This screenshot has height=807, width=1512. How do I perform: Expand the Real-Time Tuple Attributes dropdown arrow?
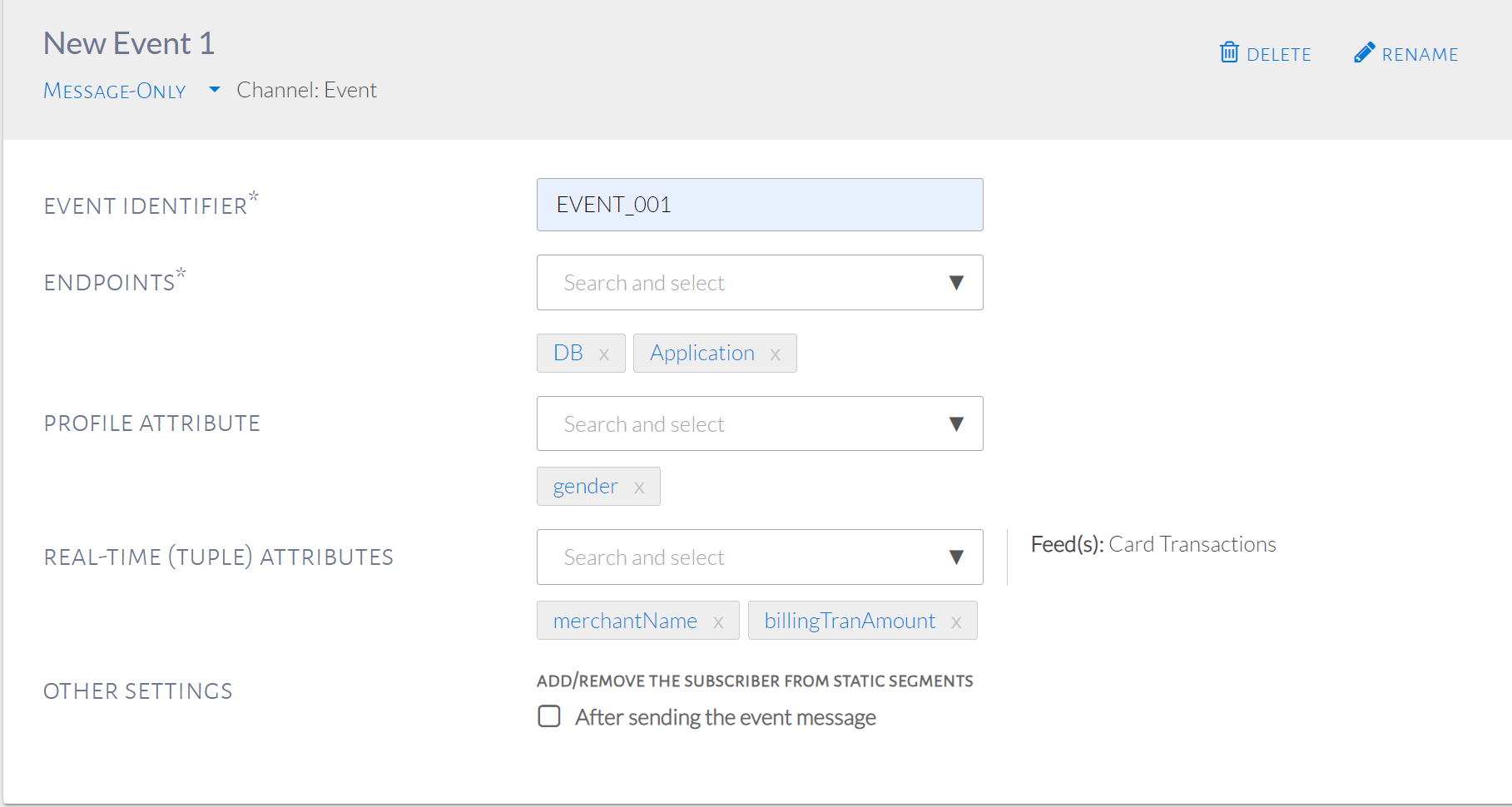point(956,557)
